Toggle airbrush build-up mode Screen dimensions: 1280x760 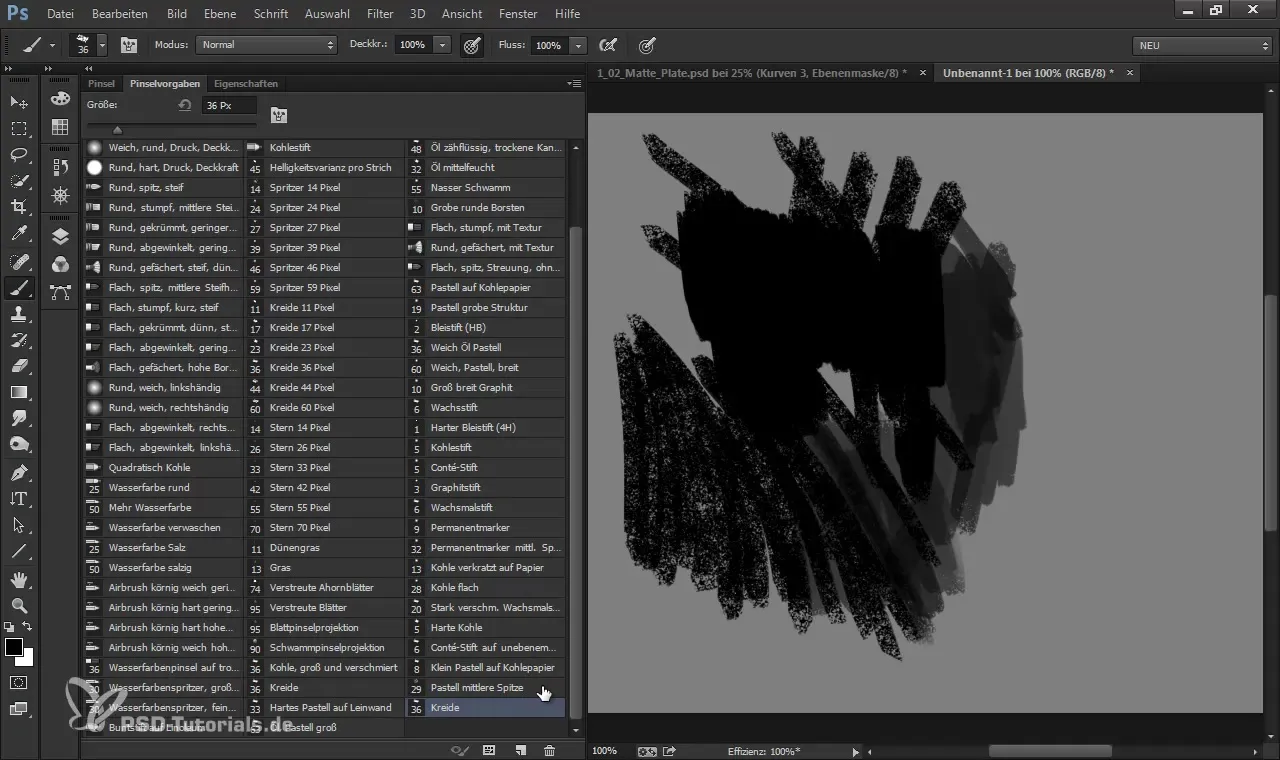(x=606, y=45)
